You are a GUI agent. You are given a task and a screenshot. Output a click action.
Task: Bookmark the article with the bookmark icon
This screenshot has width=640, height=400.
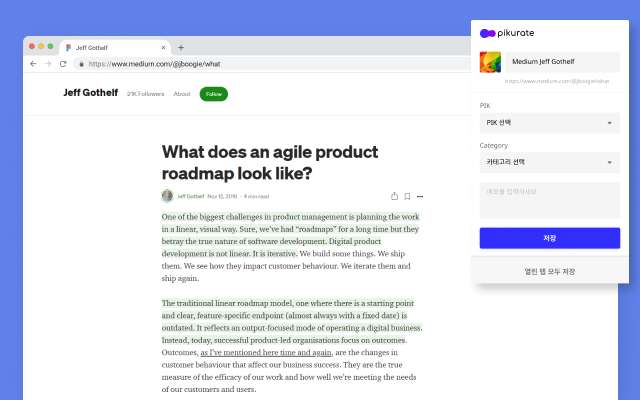[407, 196]
